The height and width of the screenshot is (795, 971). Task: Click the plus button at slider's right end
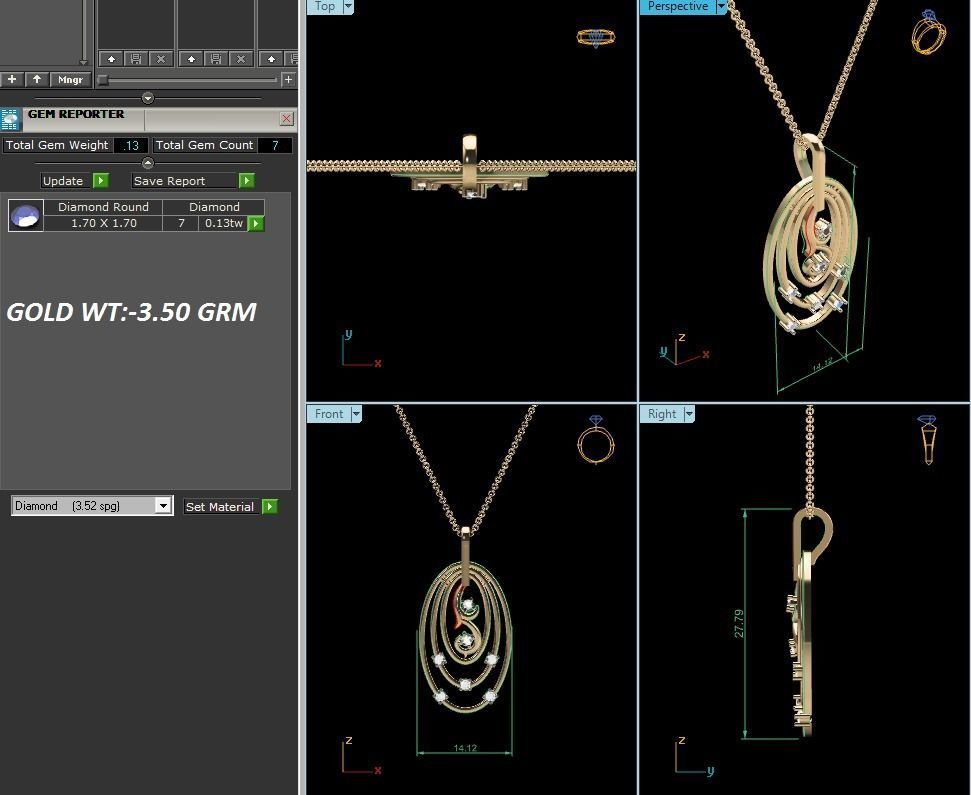[288, 79]
